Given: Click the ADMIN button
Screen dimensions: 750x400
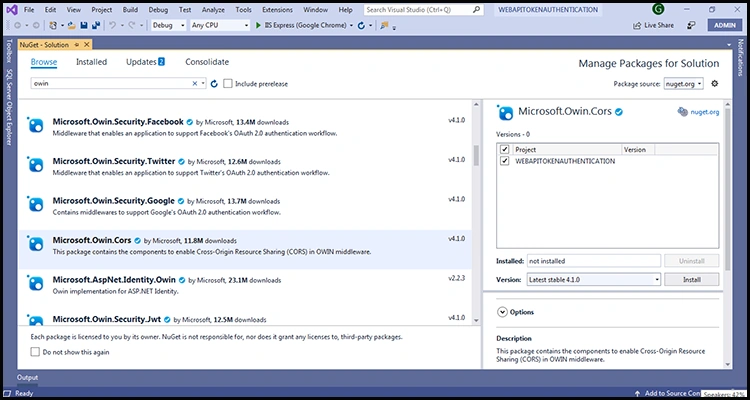Looking at the screenshot, I should [x=725, y=25].
